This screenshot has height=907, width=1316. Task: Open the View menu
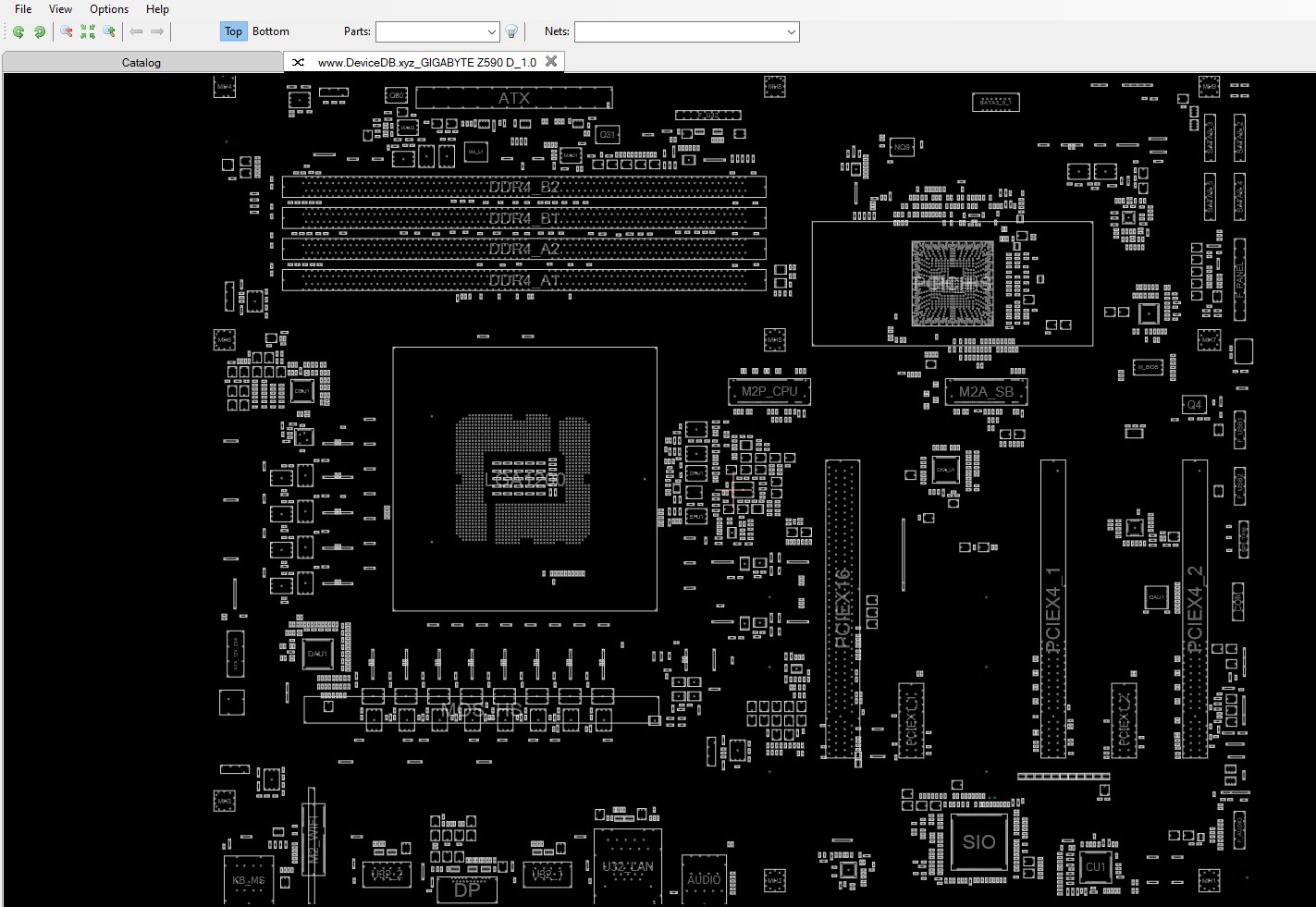60,9
